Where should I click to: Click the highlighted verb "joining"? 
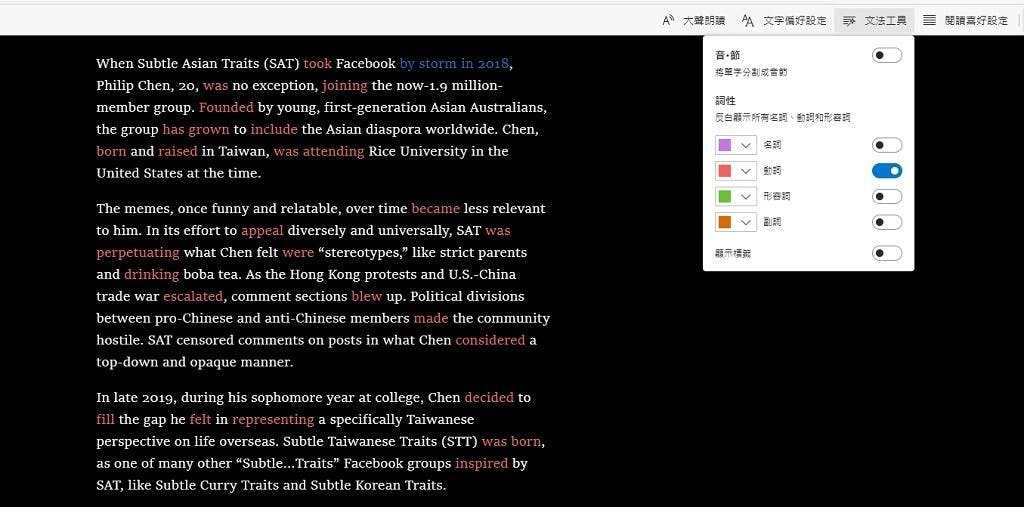[345, 86]
